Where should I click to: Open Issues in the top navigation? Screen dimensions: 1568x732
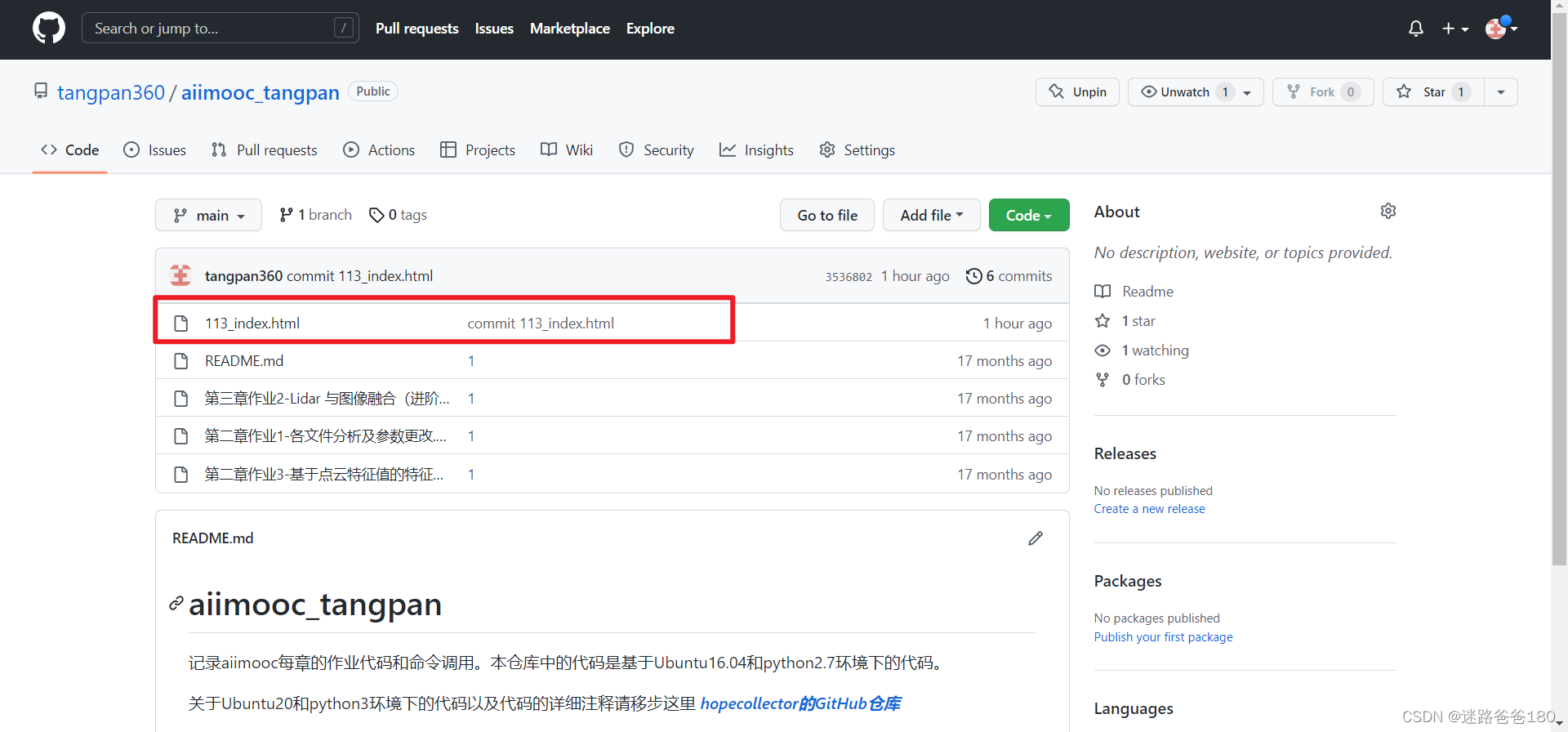pos(494,29)
